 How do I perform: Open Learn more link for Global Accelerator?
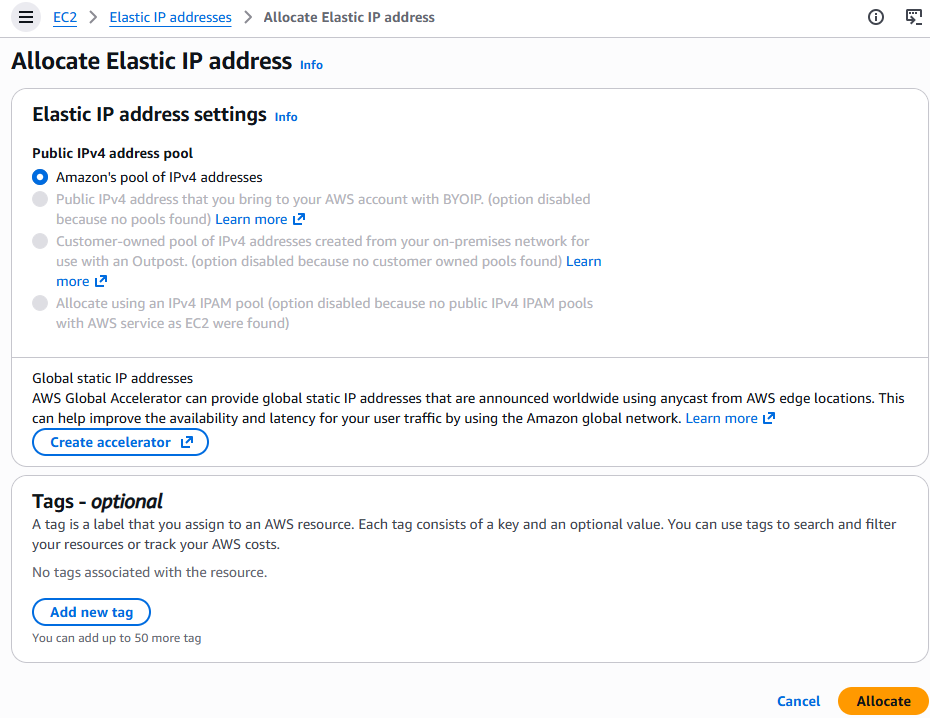coord(721,418)
